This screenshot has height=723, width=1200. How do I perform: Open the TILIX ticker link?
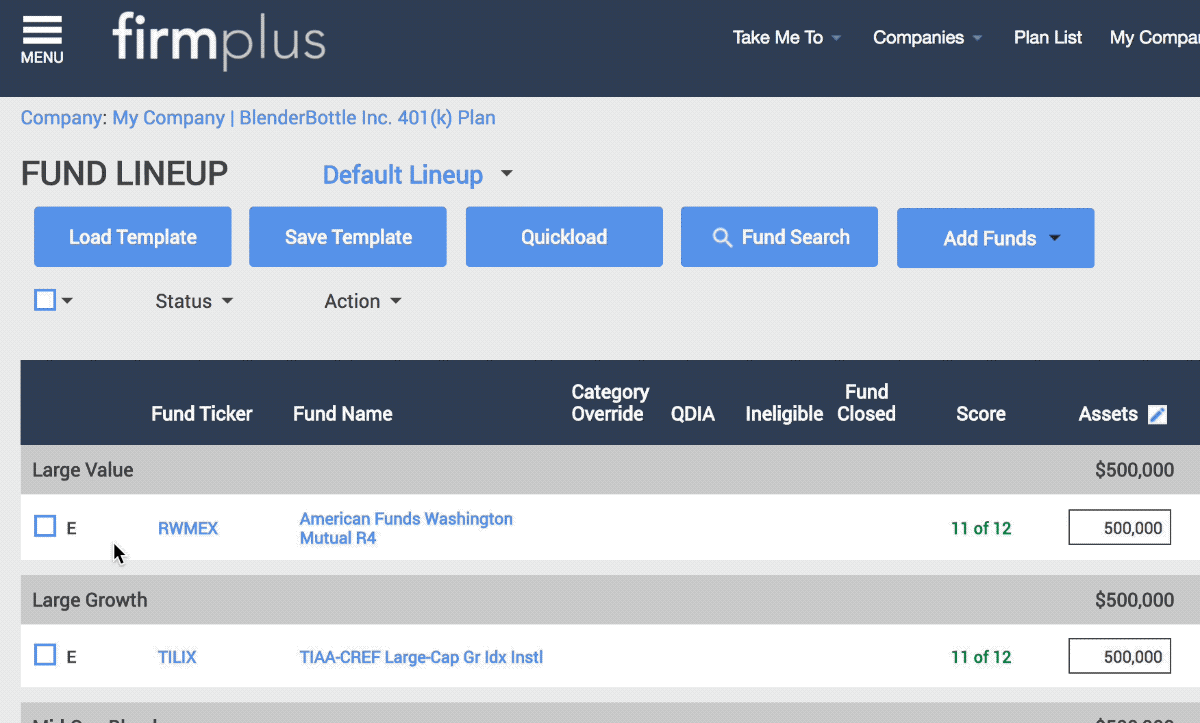pyautogui.click(x=177, y=657)
